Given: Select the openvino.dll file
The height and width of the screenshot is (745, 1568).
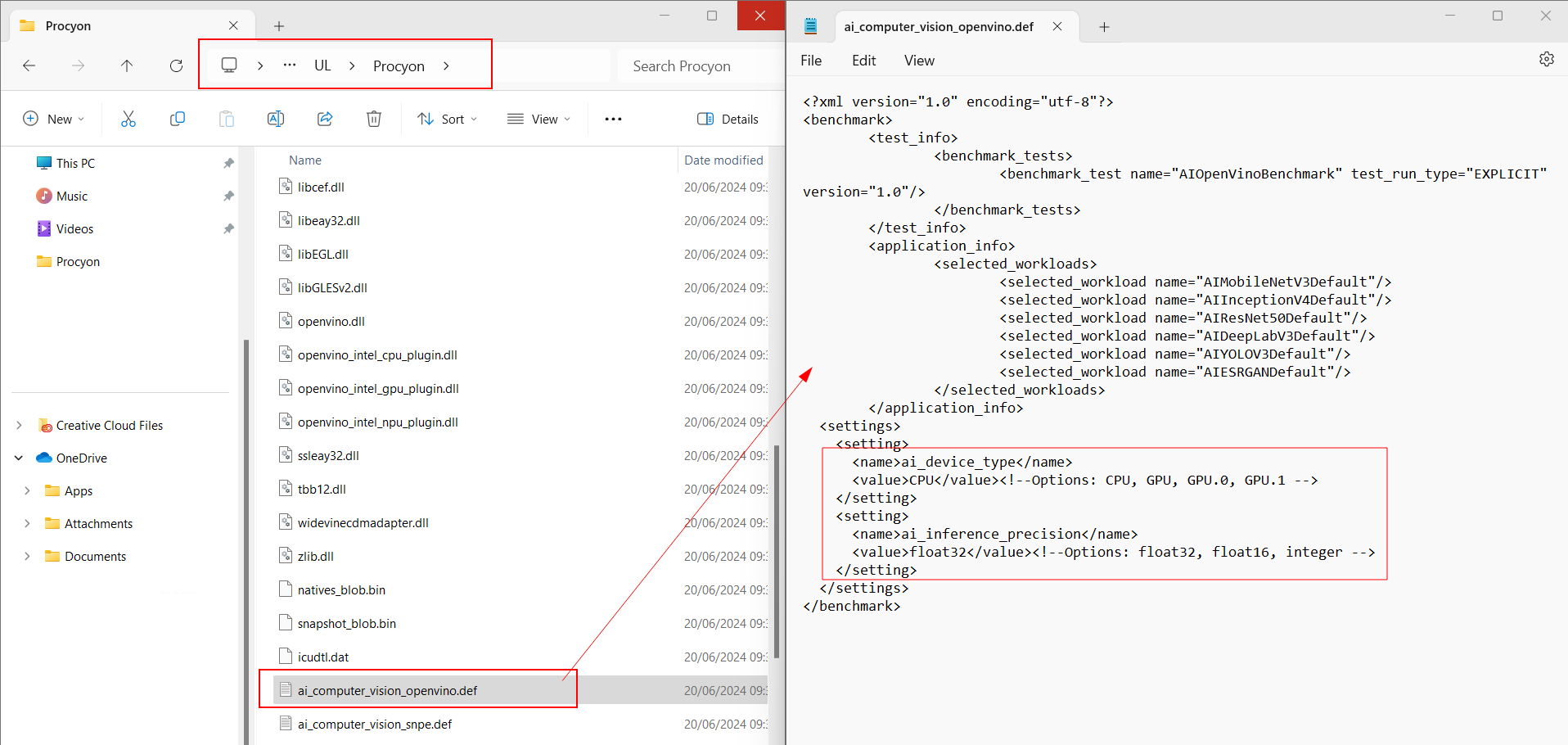Looking at the screenshot, I should pyautogui.click(x=331, y=321).
